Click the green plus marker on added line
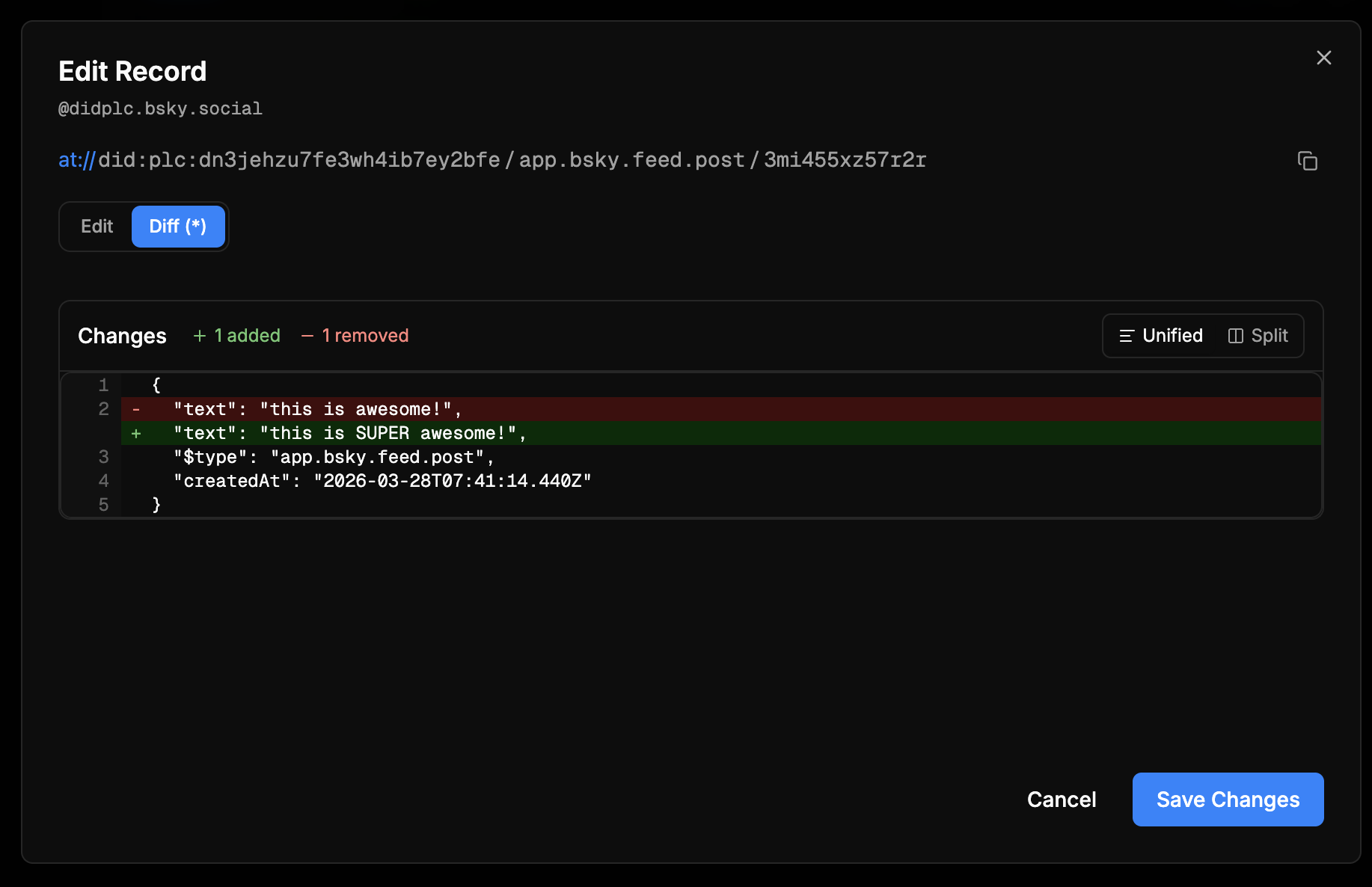This screenshot has width=1372, height=887. click(x=136, y=434)
